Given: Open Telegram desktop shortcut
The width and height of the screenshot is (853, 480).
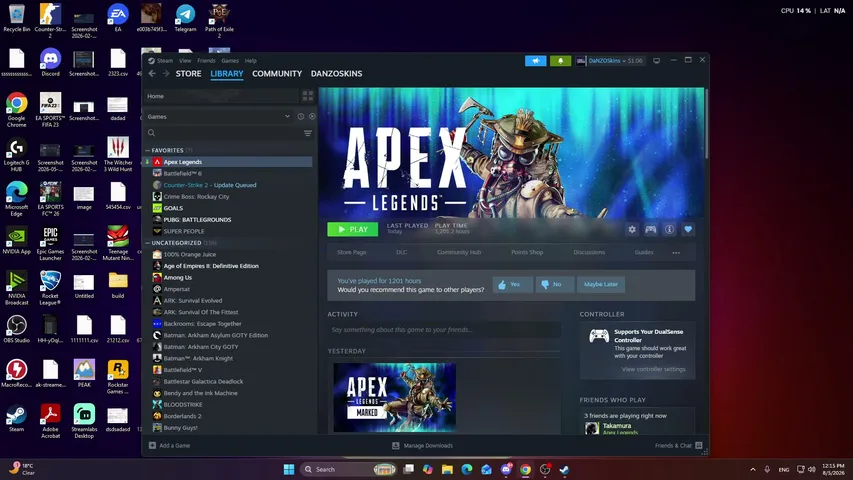Looking at the screenshot, I should [185, 18].
